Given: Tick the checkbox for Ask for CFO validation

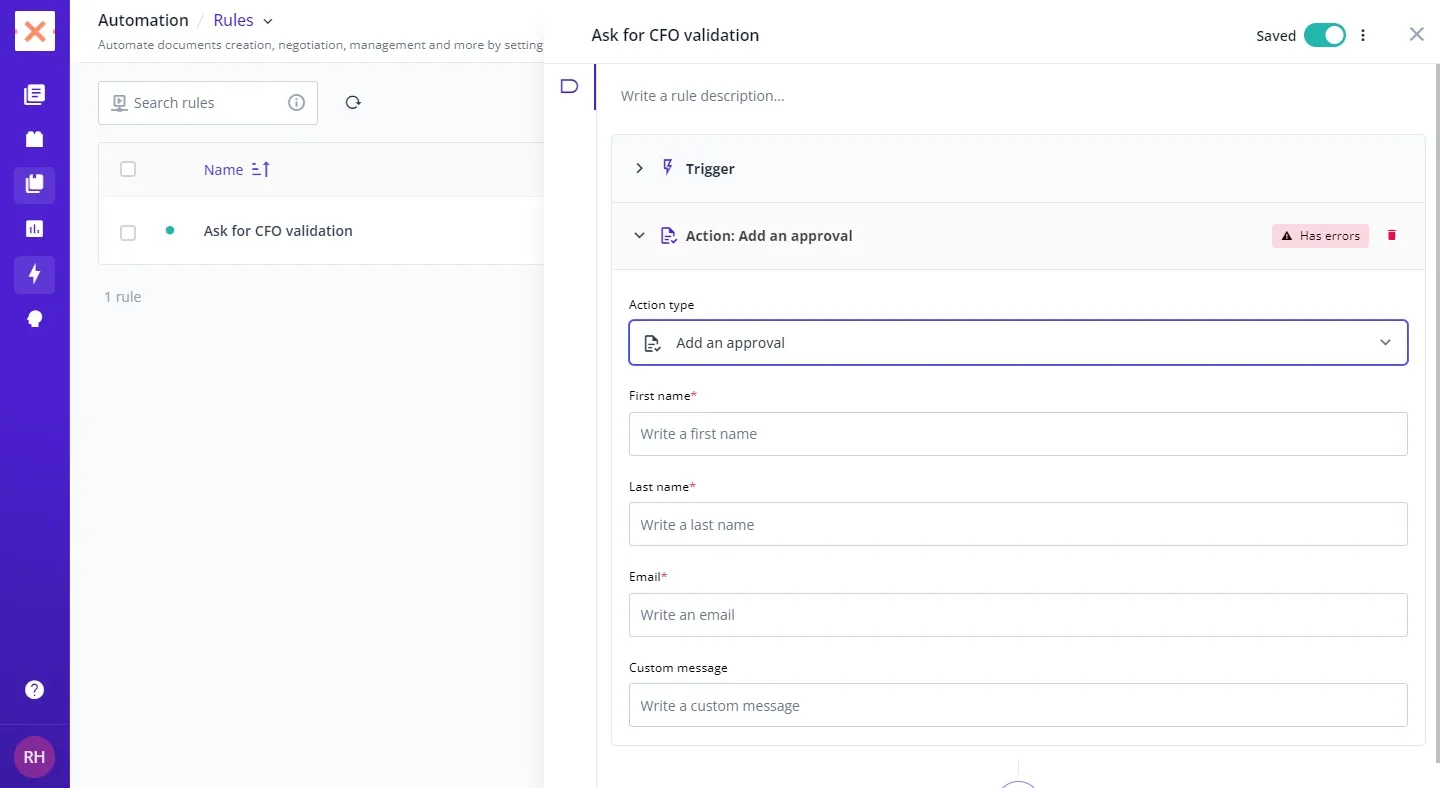Looking at the screenshot, I should pyautogui.click(x=128, y=232).
